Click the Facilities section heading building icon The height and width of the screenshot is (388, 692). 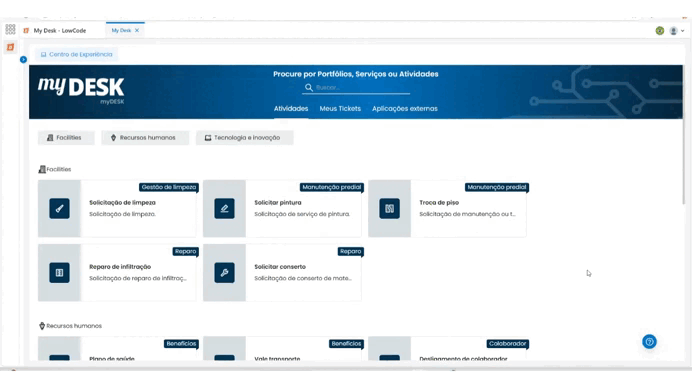42,169
